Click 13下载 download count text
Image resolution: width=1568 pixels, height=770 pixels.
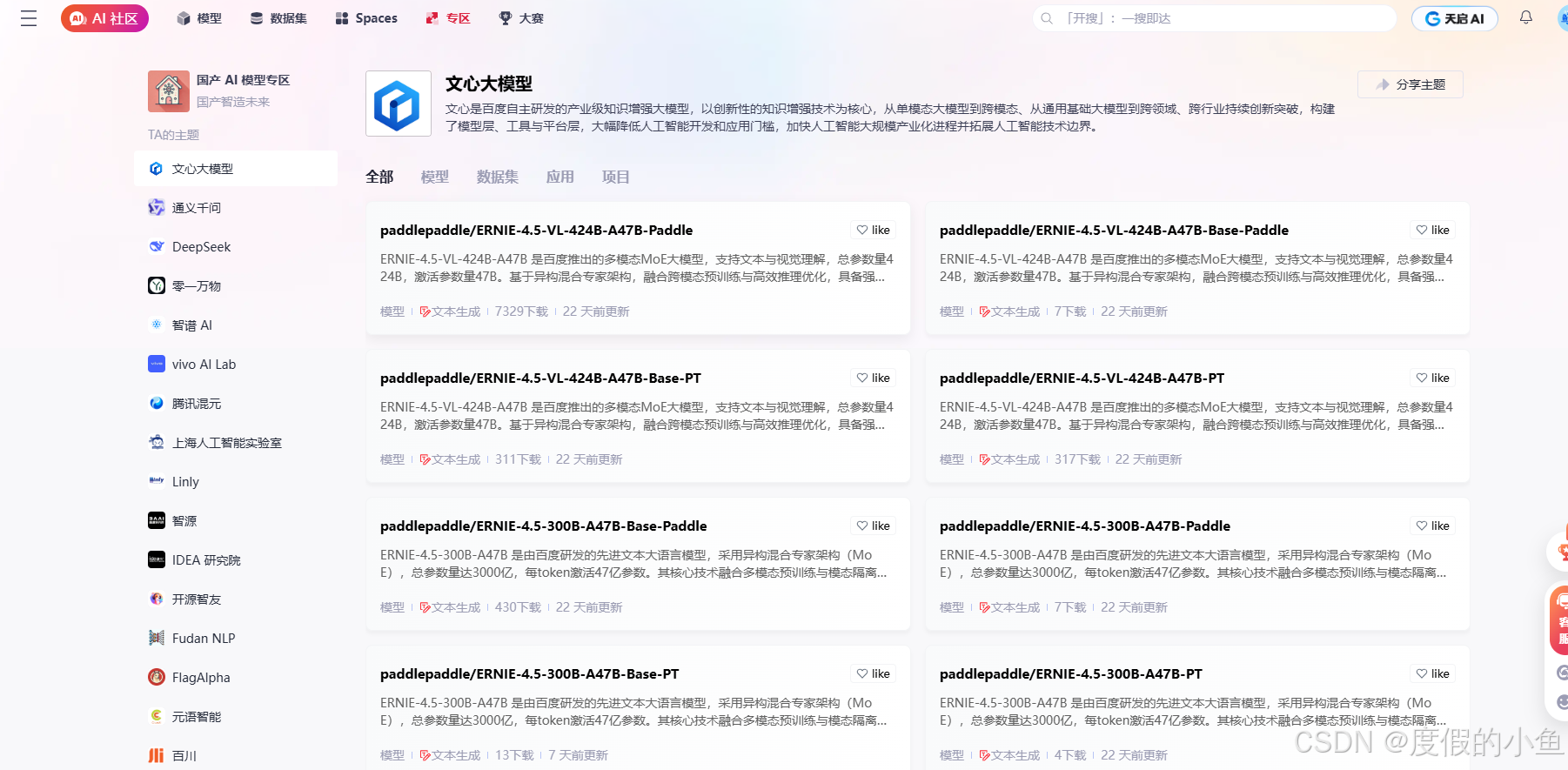pos(514,755)
